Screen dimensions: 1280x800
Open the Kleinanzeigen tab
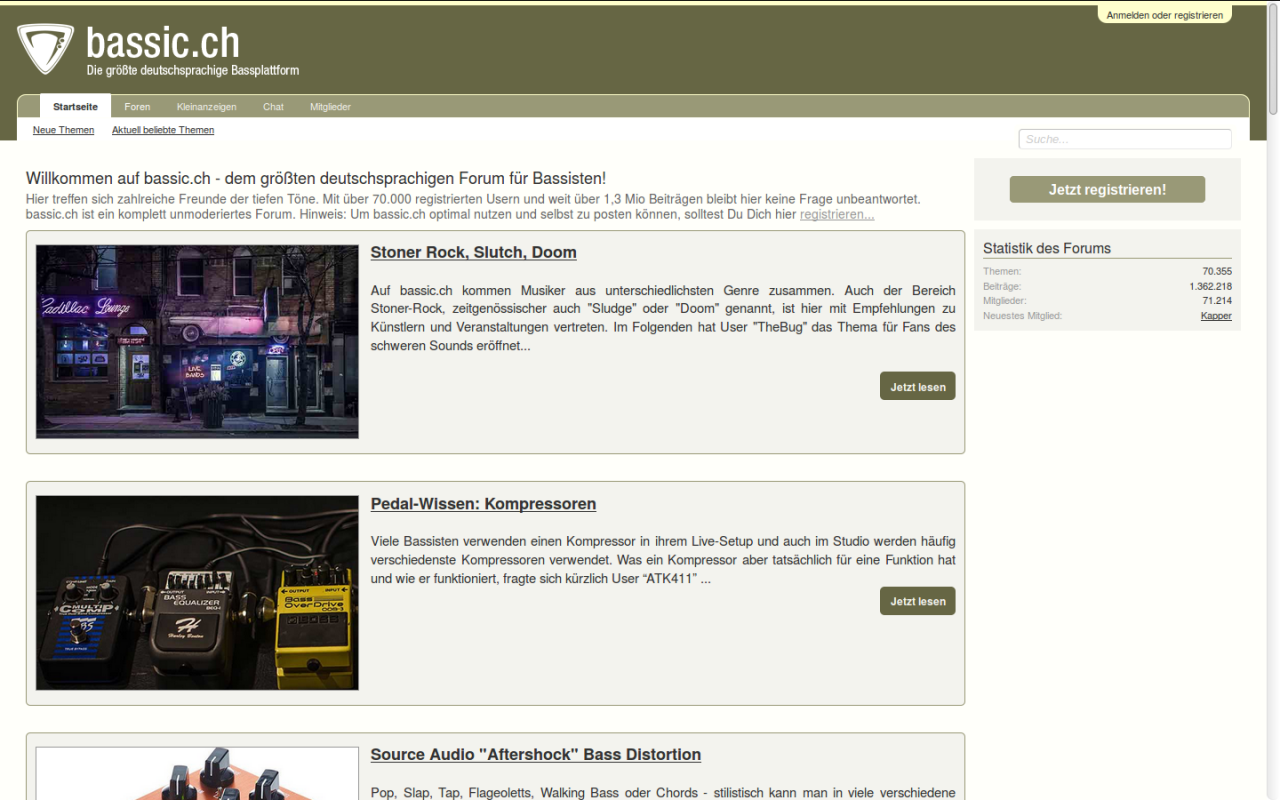click(x=206, y=107)
